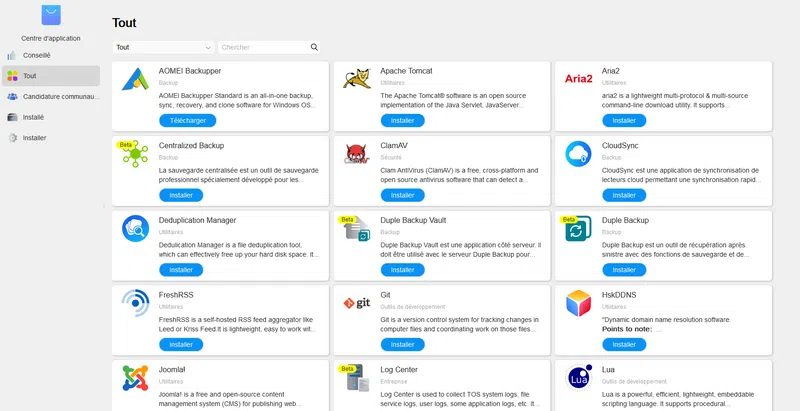Click the Tout sidebar grid icon

[x=12, y=75]
